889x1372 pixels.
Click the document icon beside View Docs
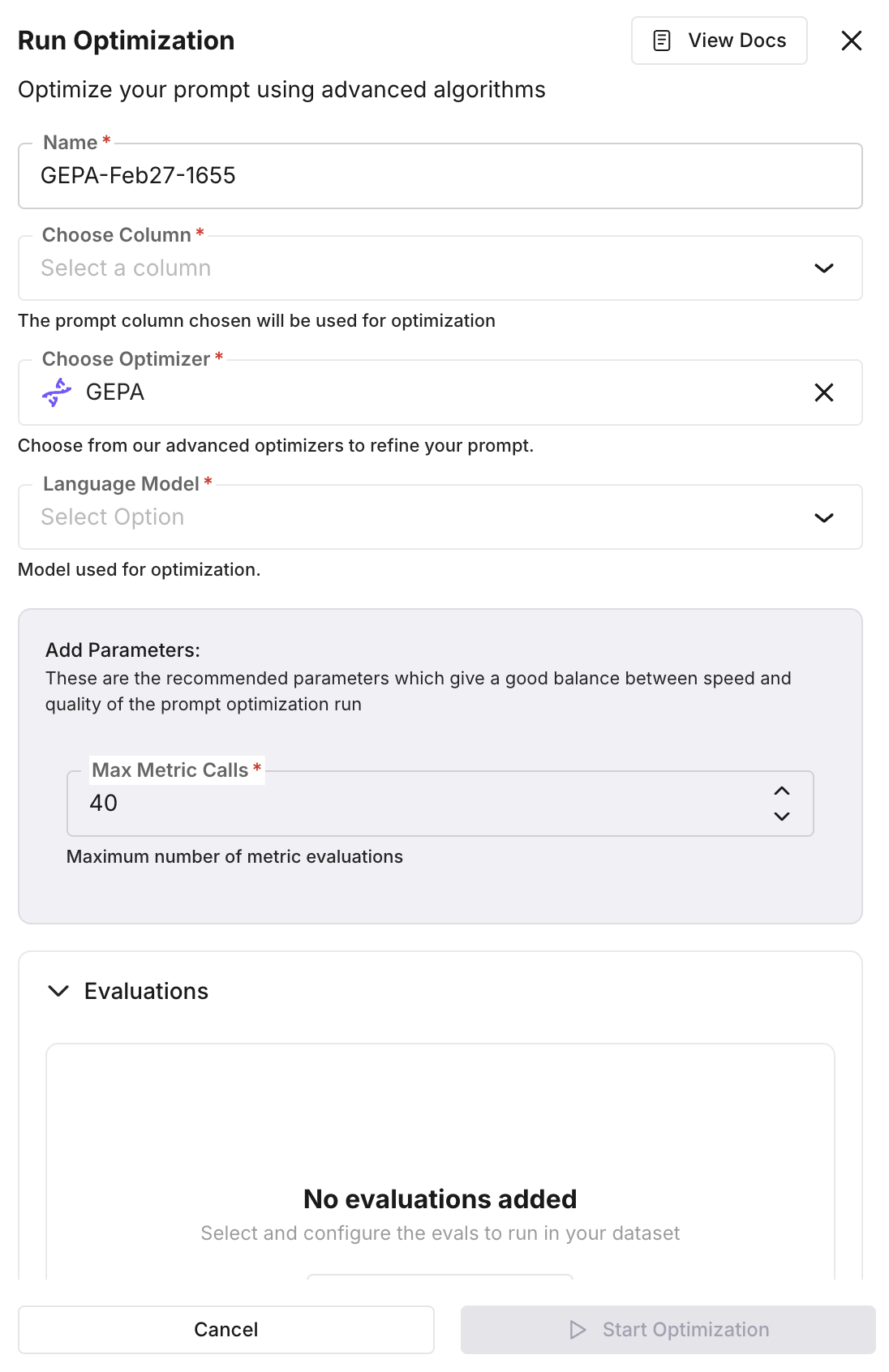click(662, 41)
